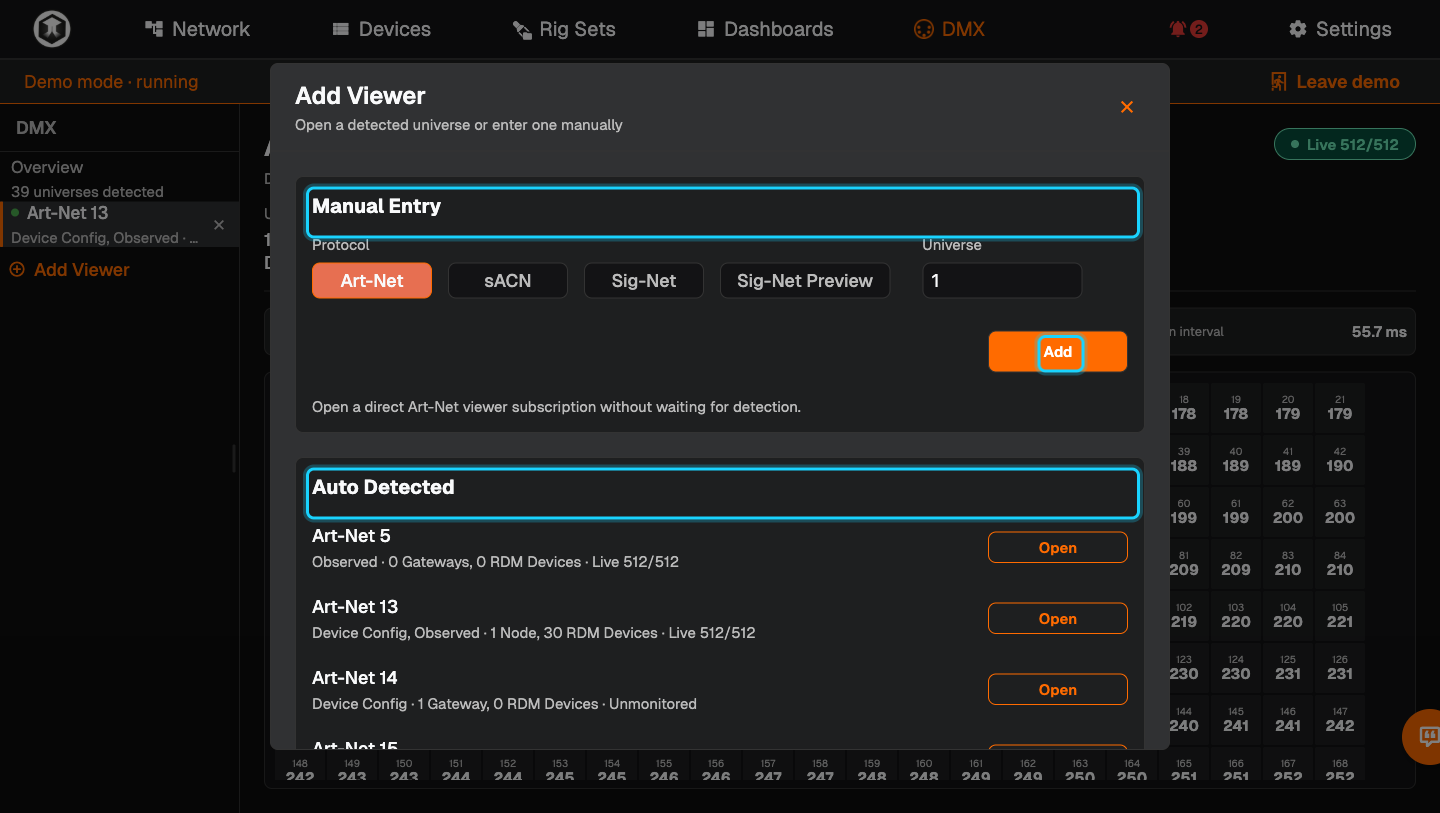Select the Art-Net protocol option
Screen dimensions: 1440x813
pos(372,281)
